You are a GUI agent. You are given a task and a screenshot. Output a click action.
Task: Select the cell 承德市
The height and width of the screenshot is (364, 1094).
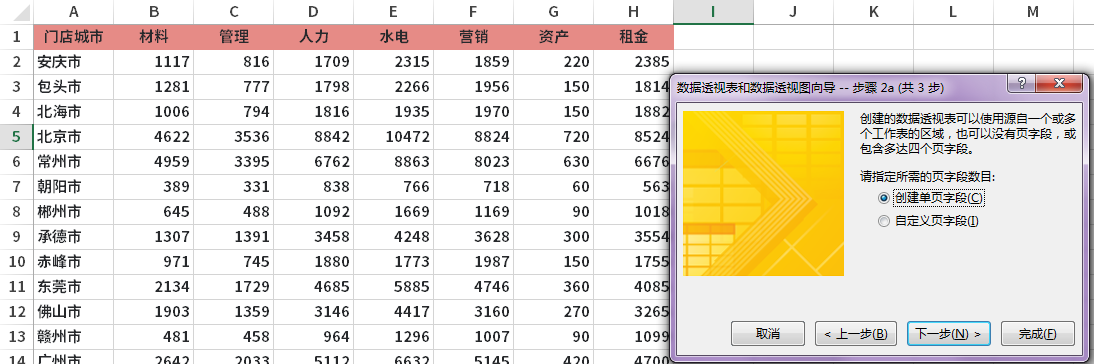[74, 236]
